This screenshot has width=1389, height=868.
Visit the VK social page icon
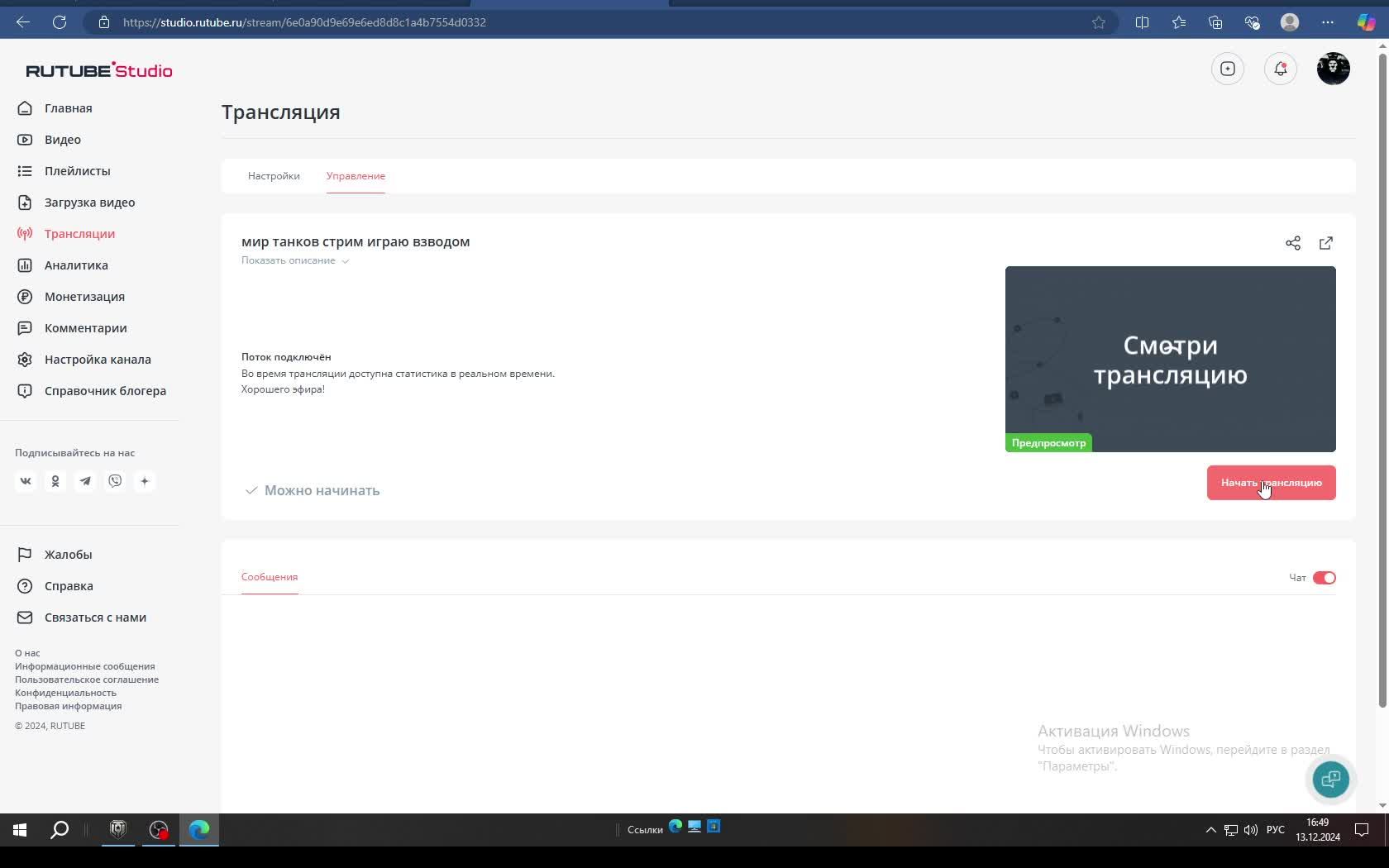coord(26,481)
